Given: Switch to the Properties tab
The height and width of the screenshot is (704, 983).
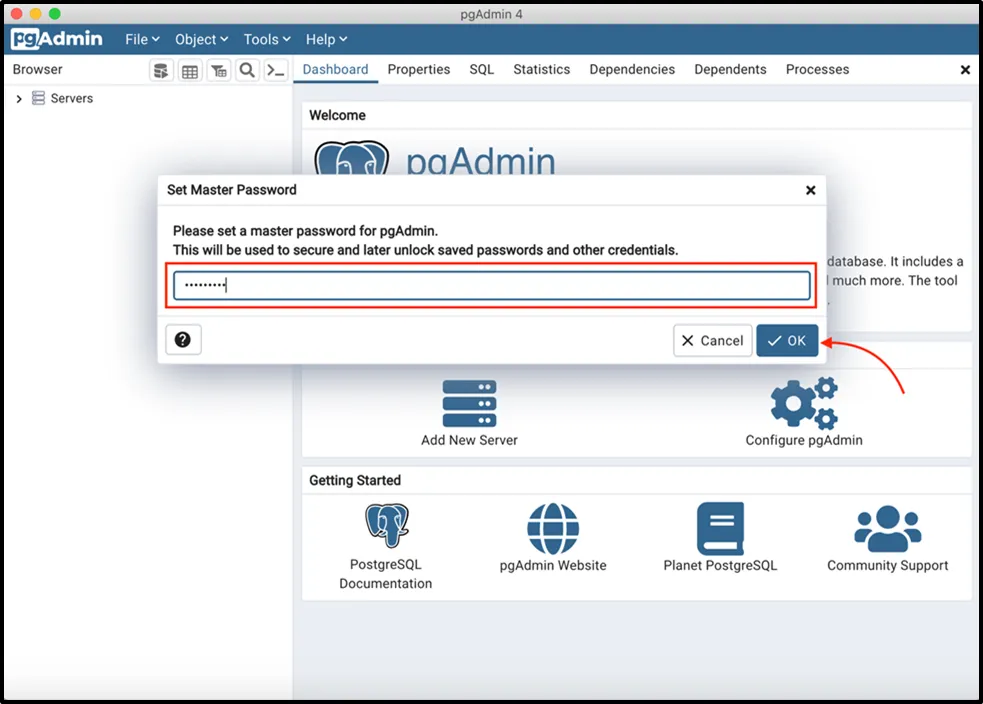Looking at the screenshot, I should [418, 70].
